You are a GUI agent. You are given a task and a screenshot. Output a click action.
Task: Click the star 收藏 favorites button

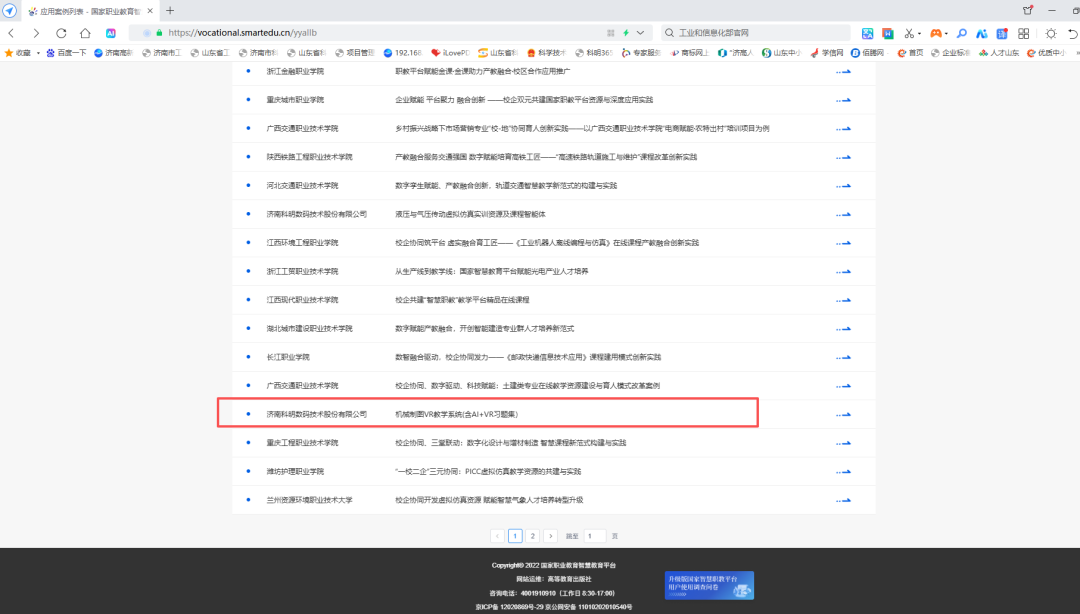click(x=18, y=52)
